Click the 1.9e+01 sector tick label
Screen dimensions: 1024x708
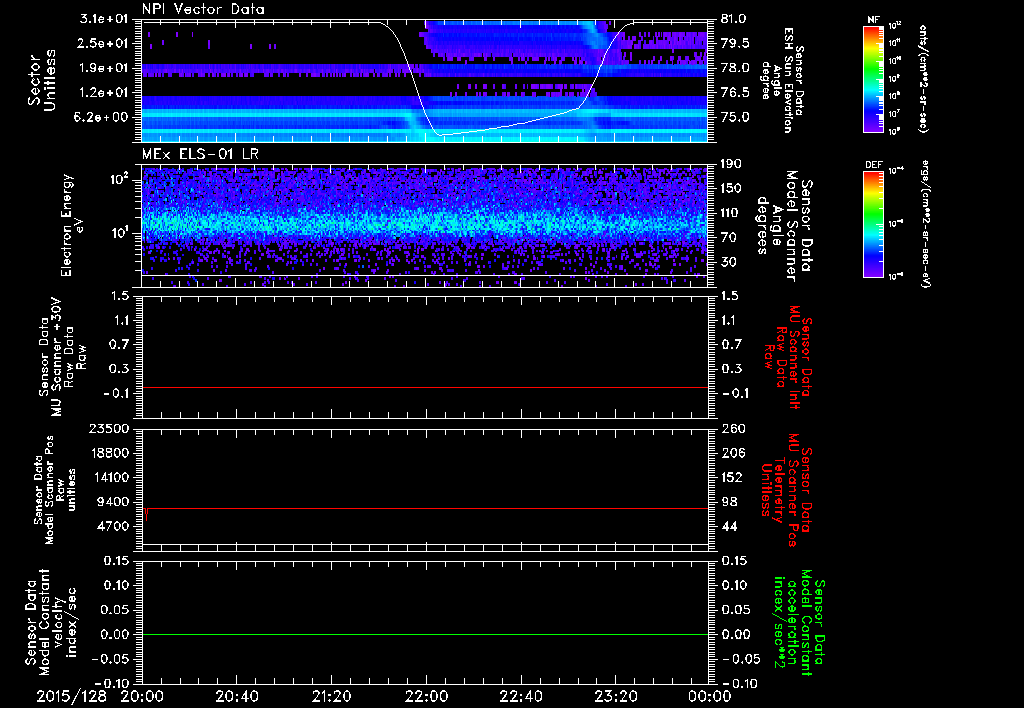tap(103, 68)
